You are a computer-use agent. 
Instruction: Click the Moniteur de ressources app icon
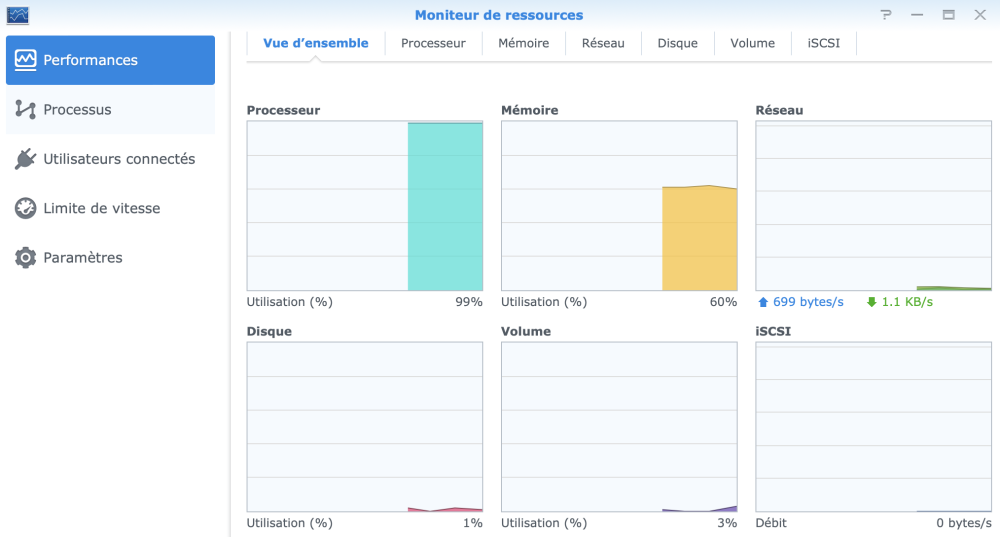click(18, 15)
